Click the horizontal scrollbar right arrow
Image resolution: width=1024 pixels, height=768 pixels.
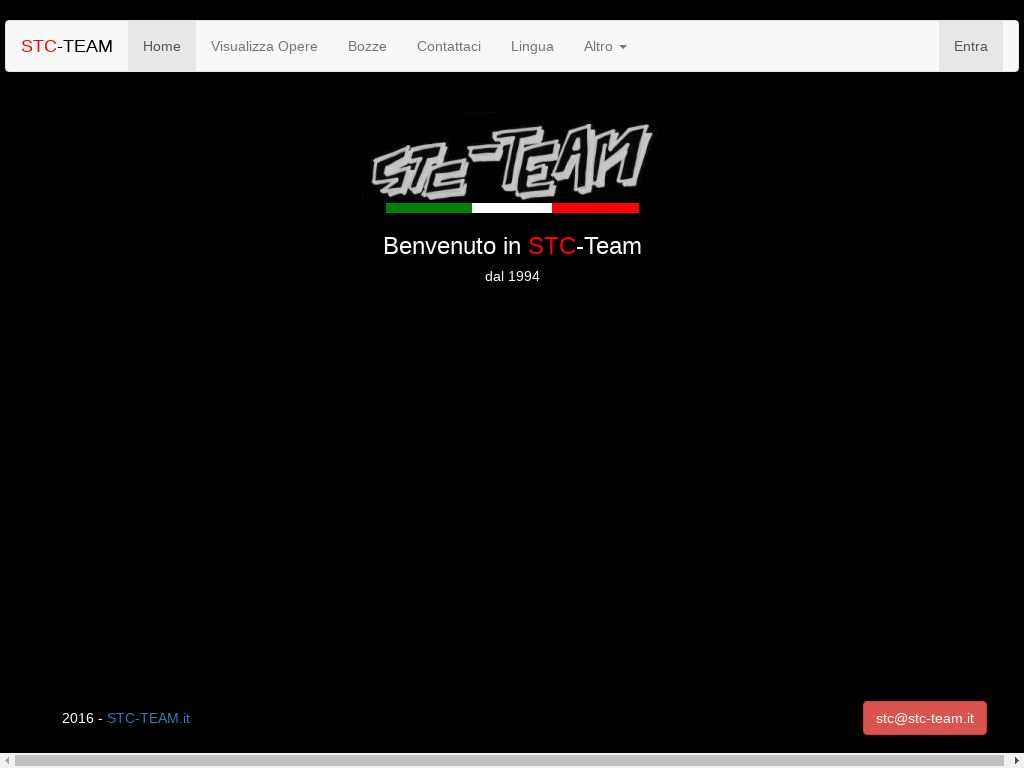point(1016,761)
